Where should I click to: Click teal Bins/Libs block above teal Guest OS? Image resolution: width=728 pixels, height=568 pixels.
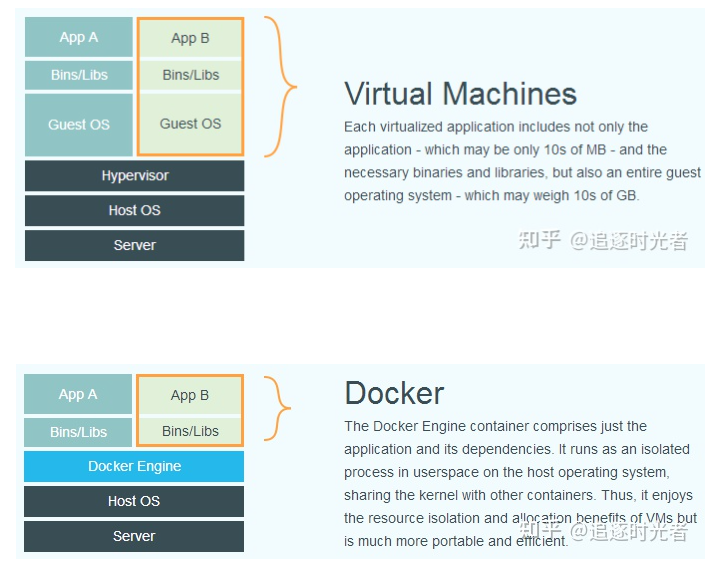tap(78, 75)
